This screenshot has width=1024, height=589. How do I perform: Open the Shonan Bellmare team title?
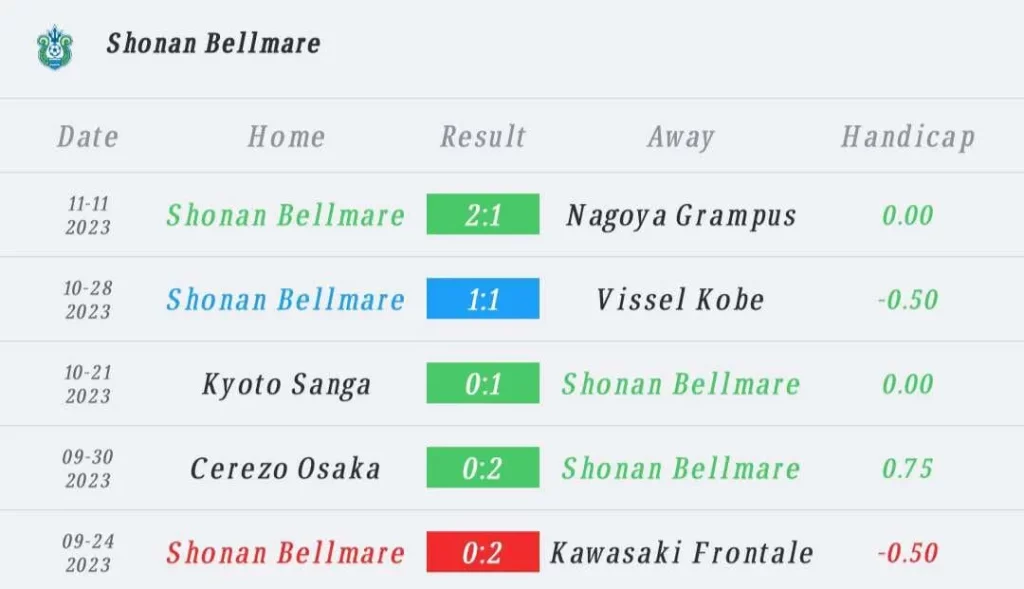214,44
